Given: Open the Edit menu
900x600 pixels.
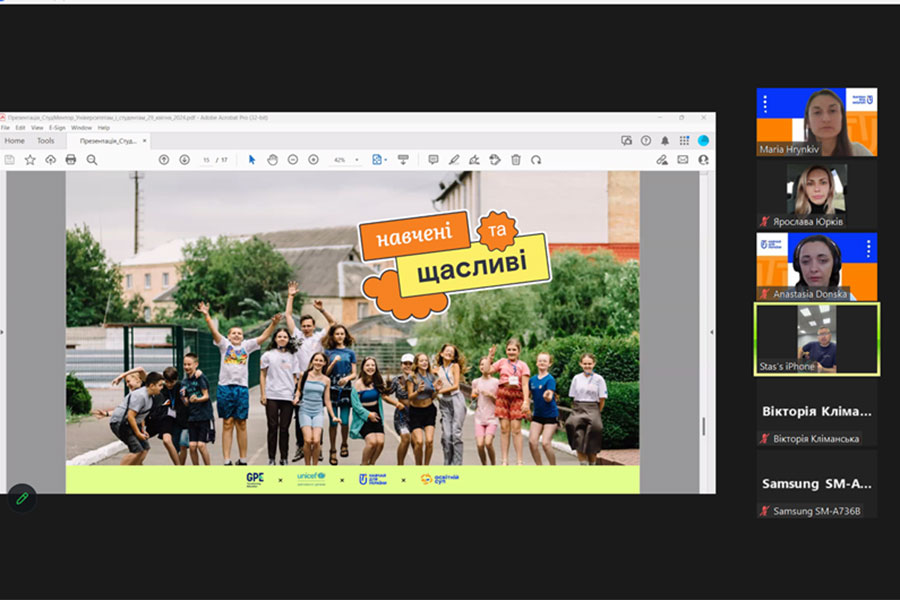Looking at the screenshot, I should (x=20, y=127).
